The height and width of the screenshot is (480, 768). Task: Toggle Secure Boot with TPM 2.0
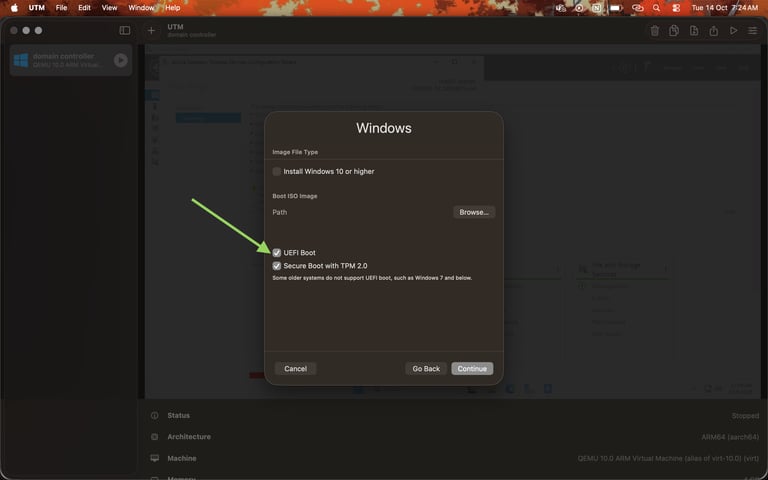277,266
